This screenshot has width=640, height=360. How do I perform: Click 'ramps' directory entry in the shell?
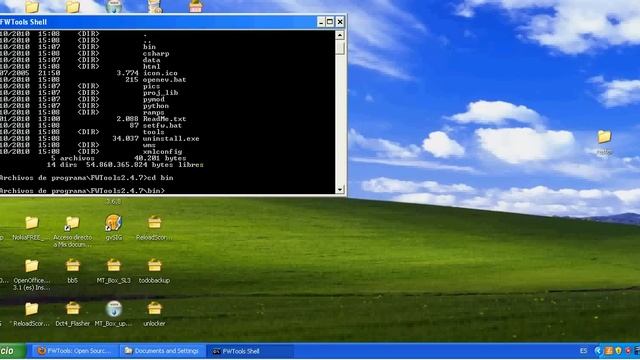153,112
